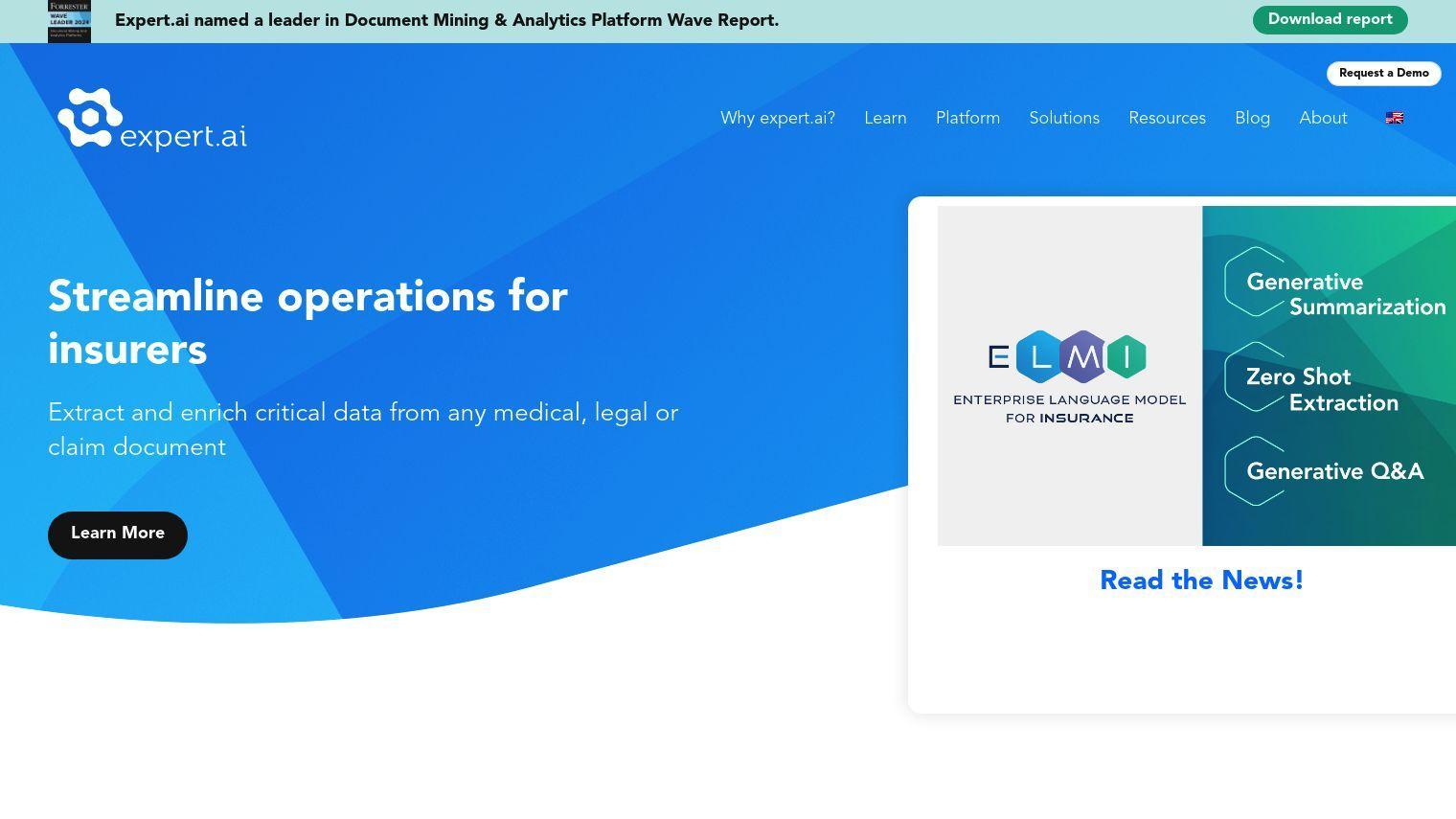
Task: Click the Read the News! link
Action: click(x=1201, y=580)
